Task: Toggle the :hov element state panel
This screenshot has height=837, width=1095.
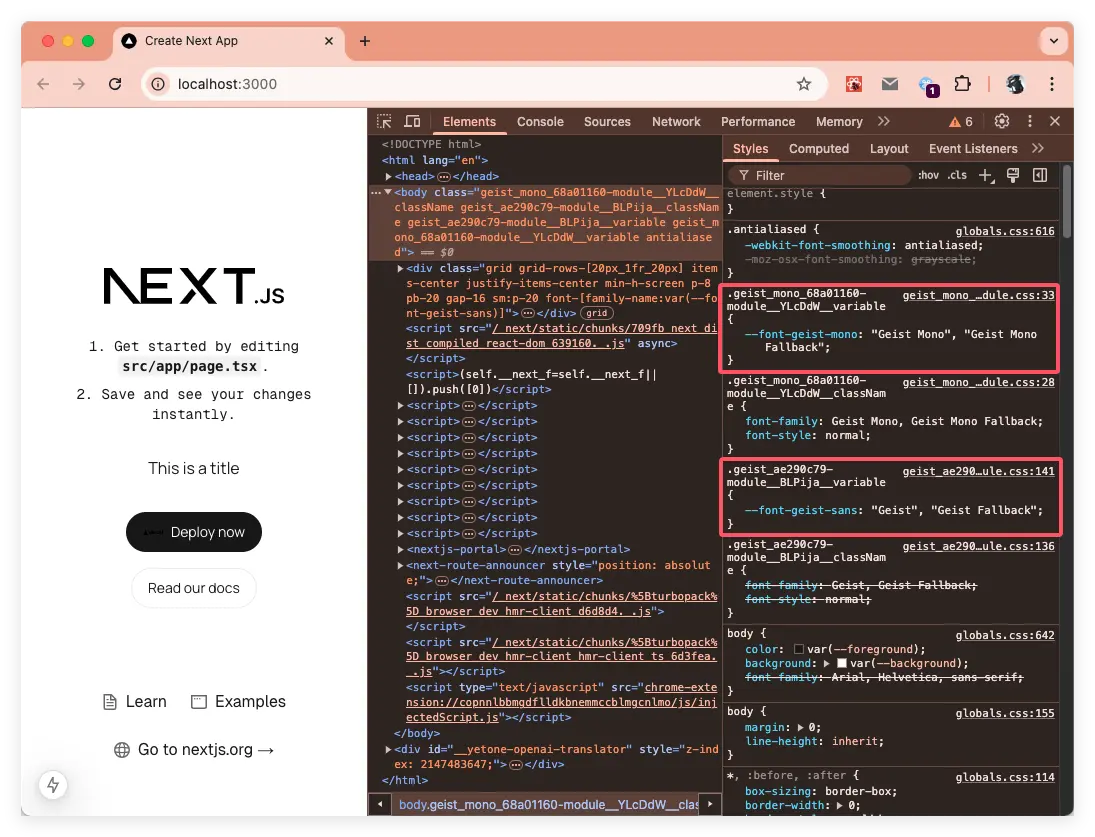Action: [928, 175]
